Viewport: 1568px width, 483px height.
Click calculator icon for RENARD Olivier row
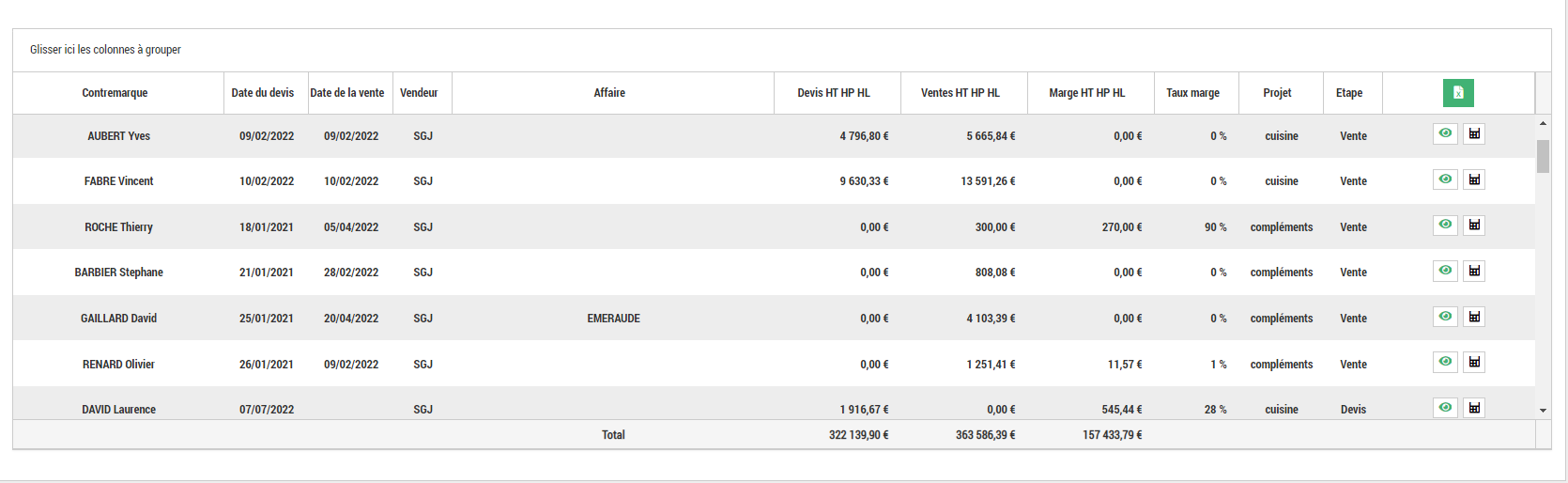point(1474,363)
